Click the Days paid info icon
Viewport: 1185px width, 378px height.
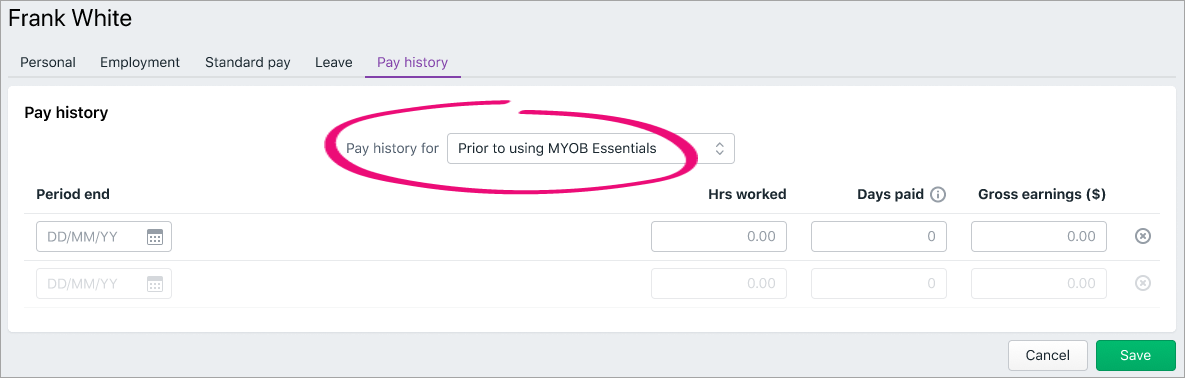[x=938, y=194]
